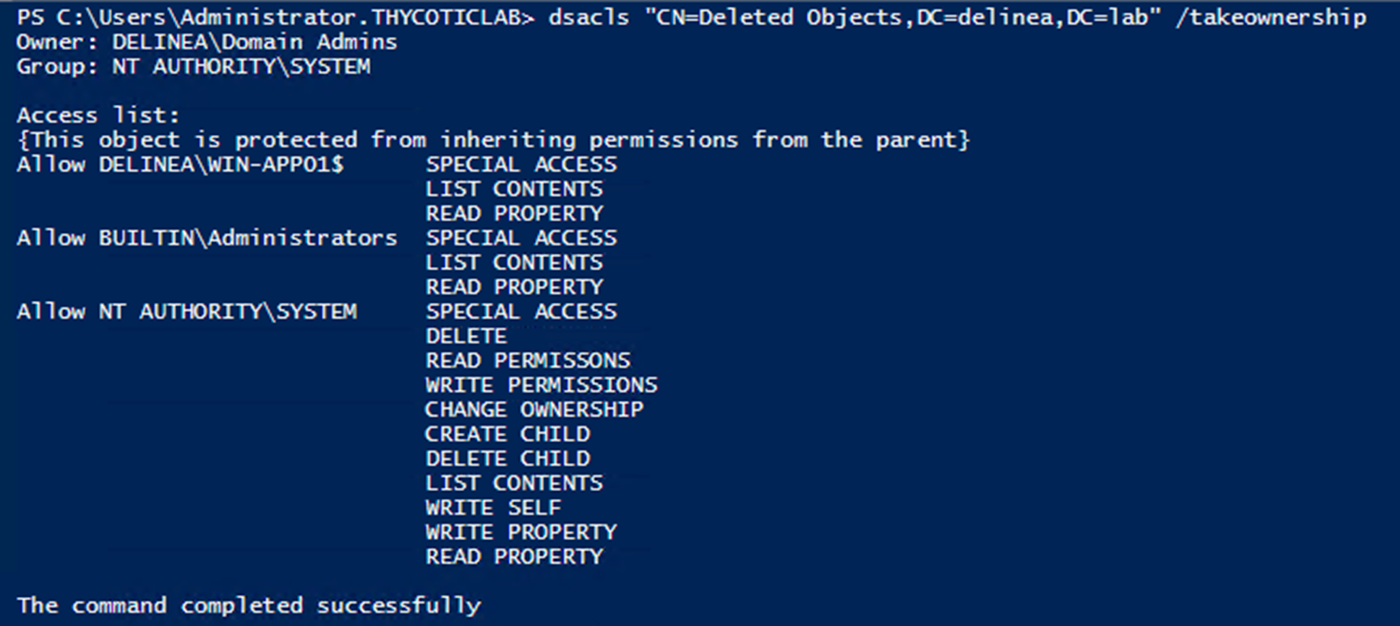Click the Owner: DELINEA\Domain Admins line

pos(207,43)
